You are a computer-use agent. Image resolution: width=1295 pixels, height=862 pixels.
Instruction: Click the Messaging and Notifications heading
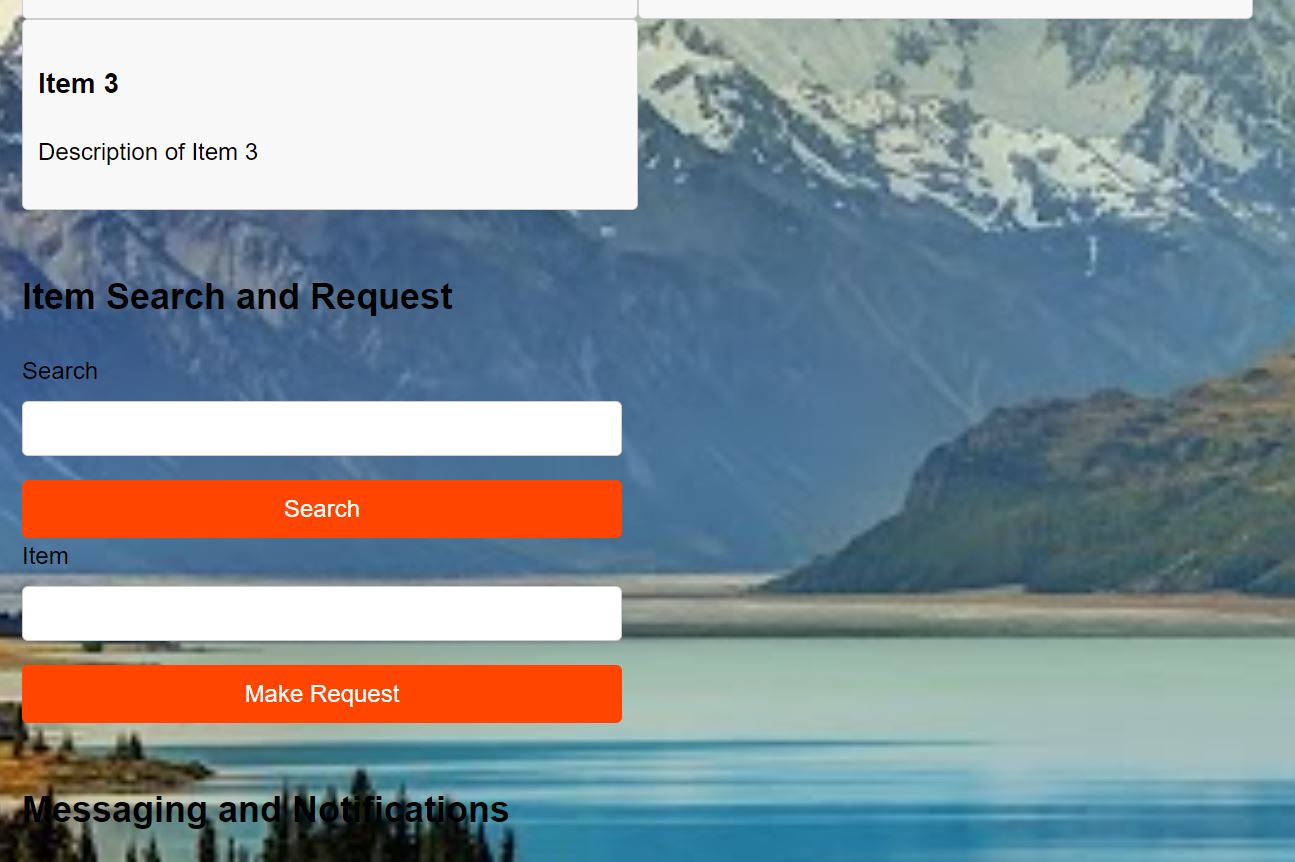coord(265,809)
